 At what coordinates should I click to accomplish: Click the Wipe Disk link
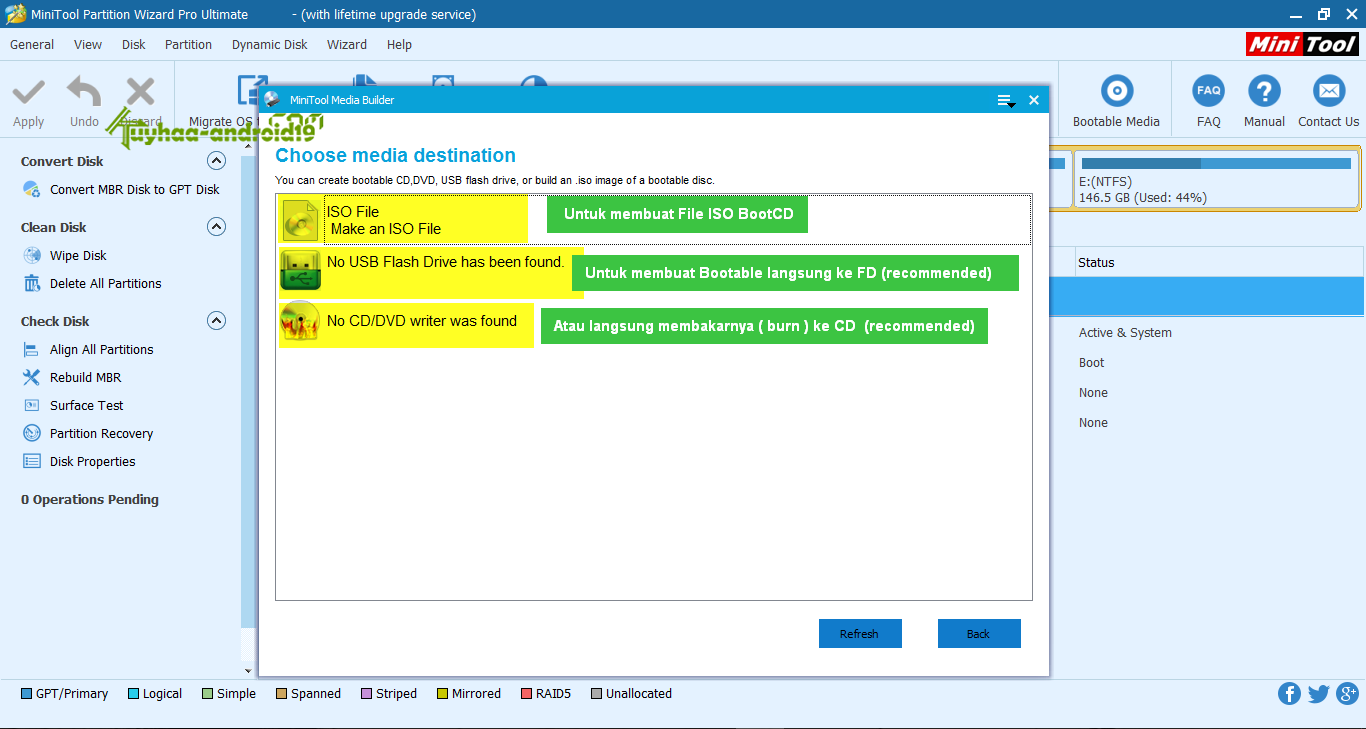(x=78, y=255)
